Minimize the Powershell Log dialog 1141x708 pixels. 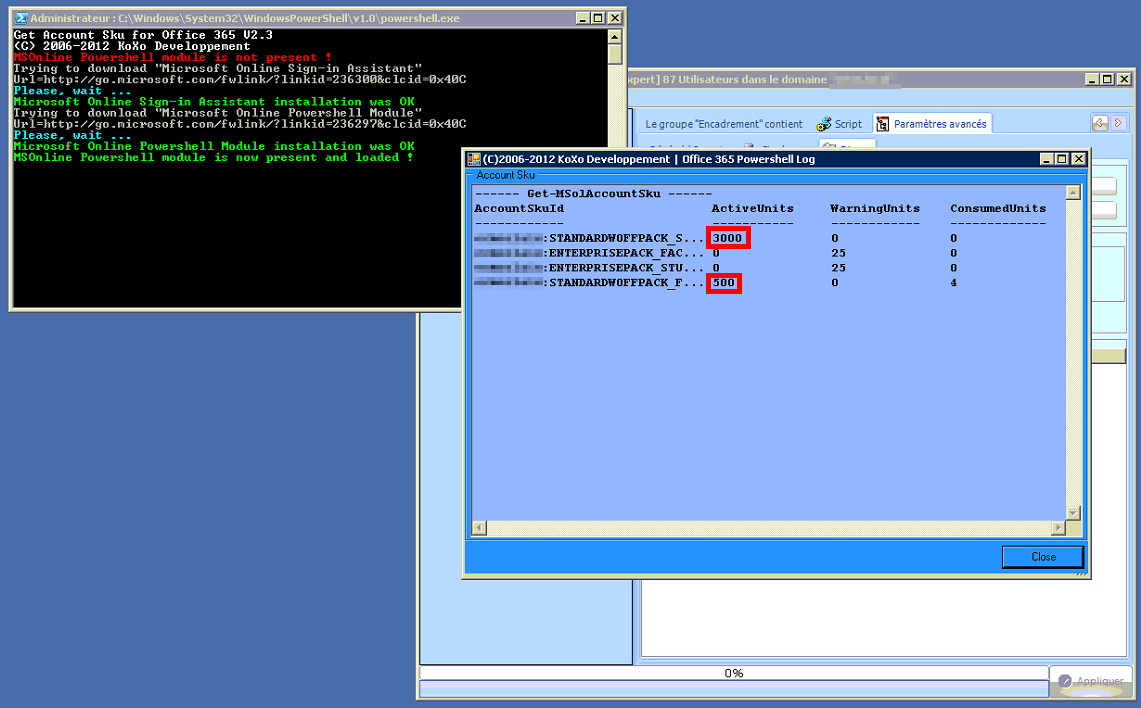click(x=1046, y=159)
